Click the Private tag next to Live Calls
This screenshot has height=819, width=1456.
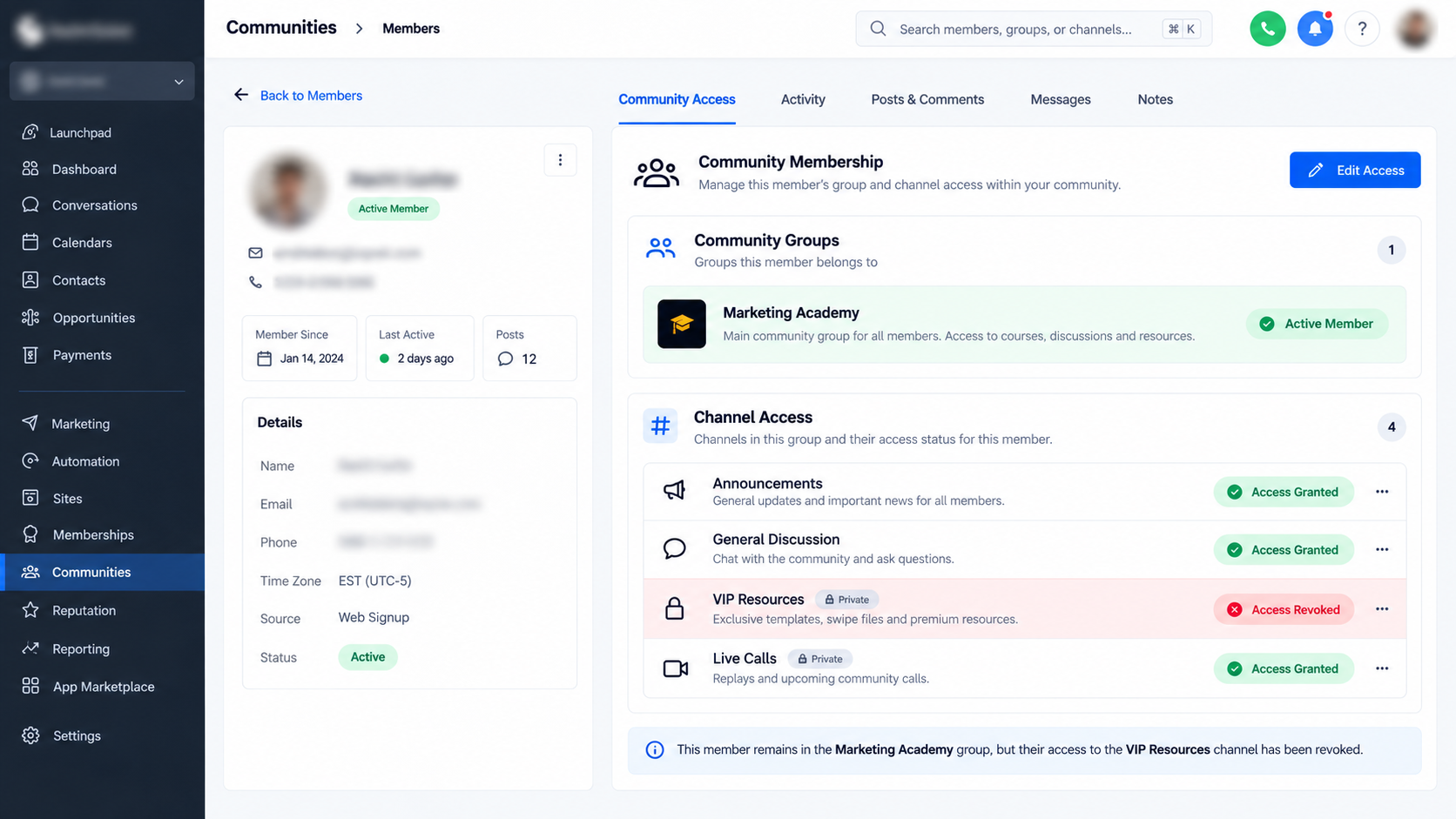(x=820, y=659)
